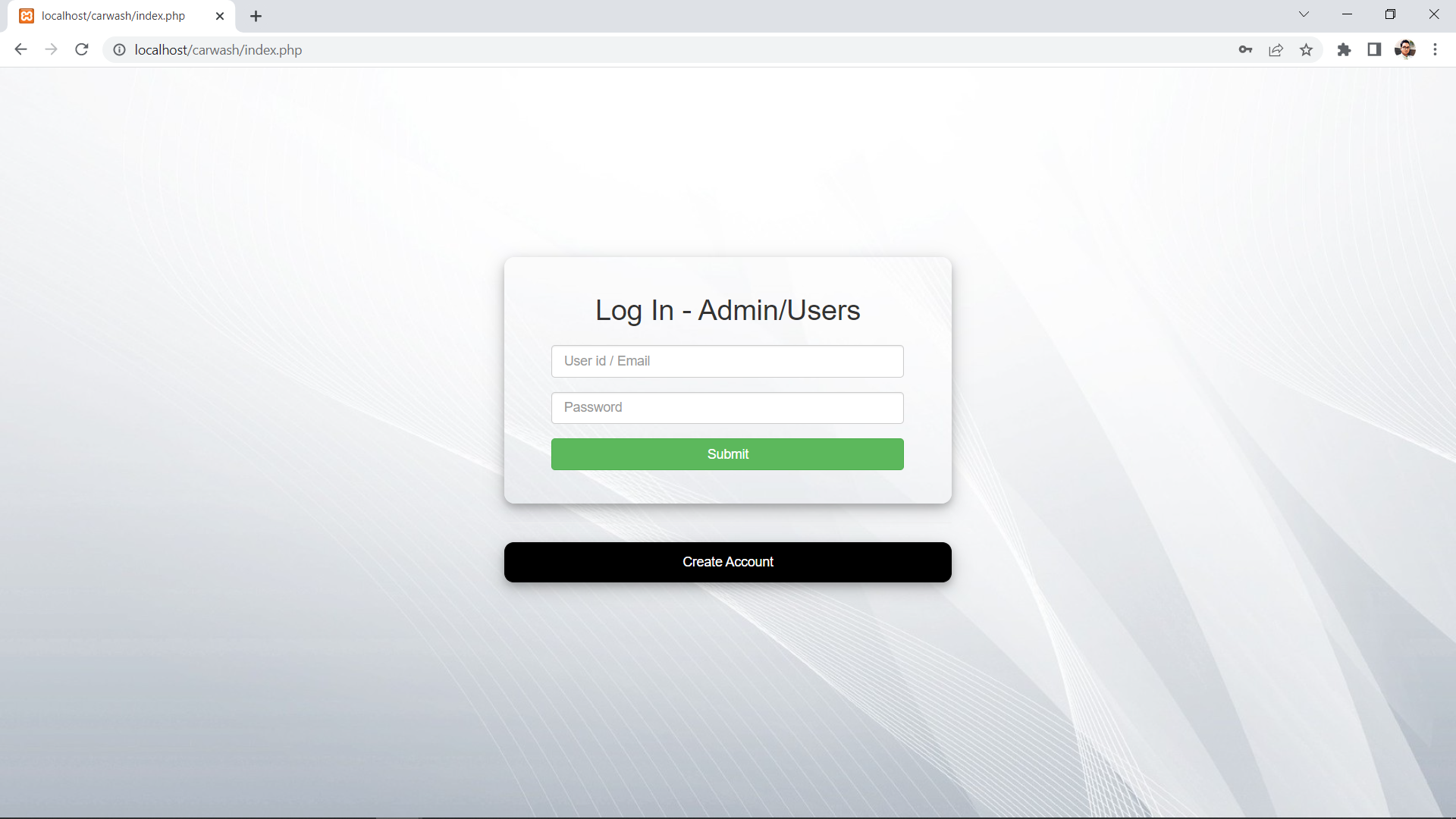
Task: Click the URL address bar text
Action: 218,49
